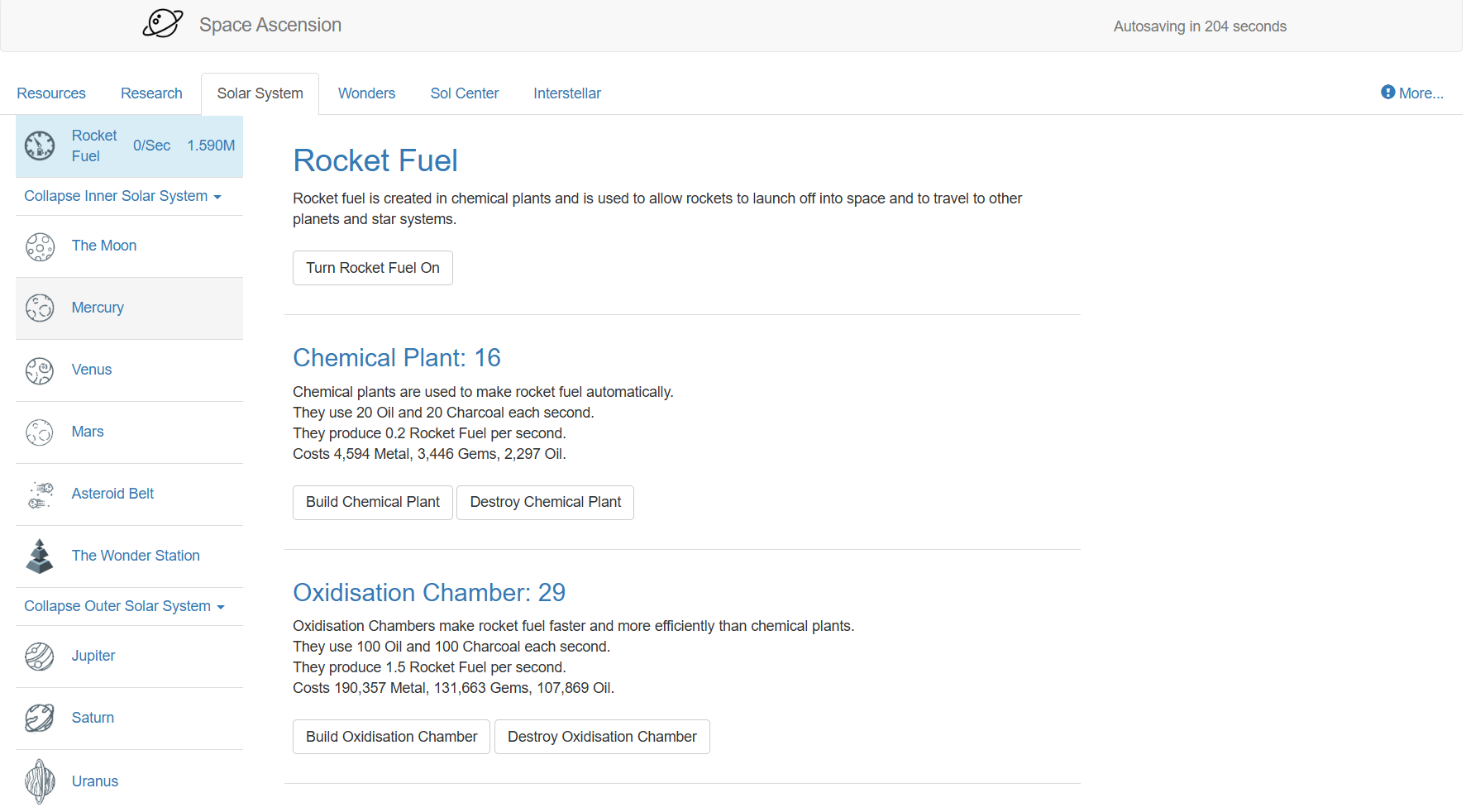The width and height of the screenshot is (1466, 812).
Task: Click the Asteroid Belt icon
Action: [40, 494]
